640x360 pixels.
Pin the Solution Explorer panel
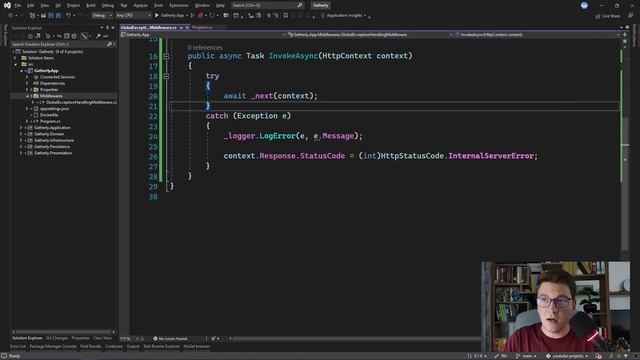click(x=107, y=28)
